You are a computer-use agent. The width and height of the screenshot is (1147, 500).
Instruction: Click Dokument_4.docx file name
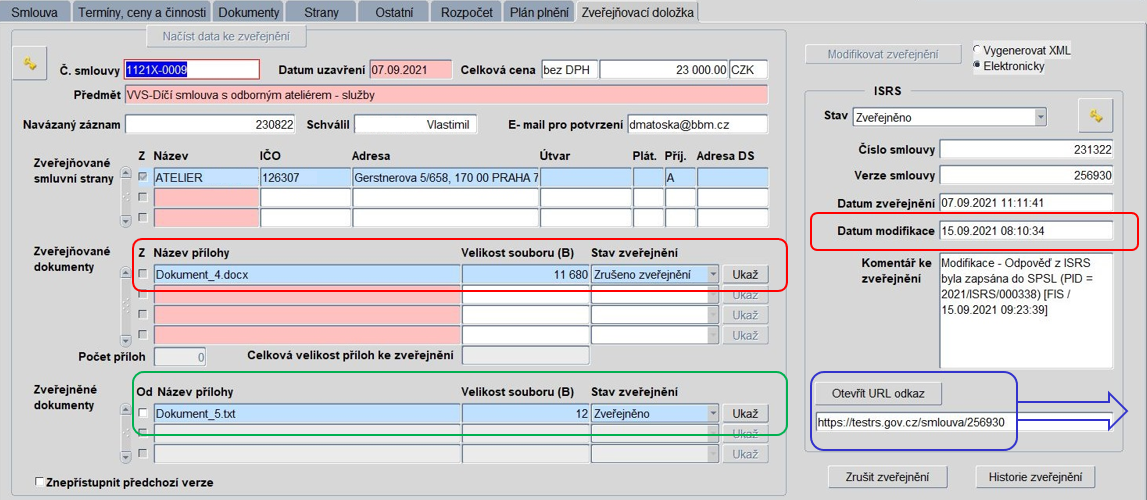[x=307, y=275]
